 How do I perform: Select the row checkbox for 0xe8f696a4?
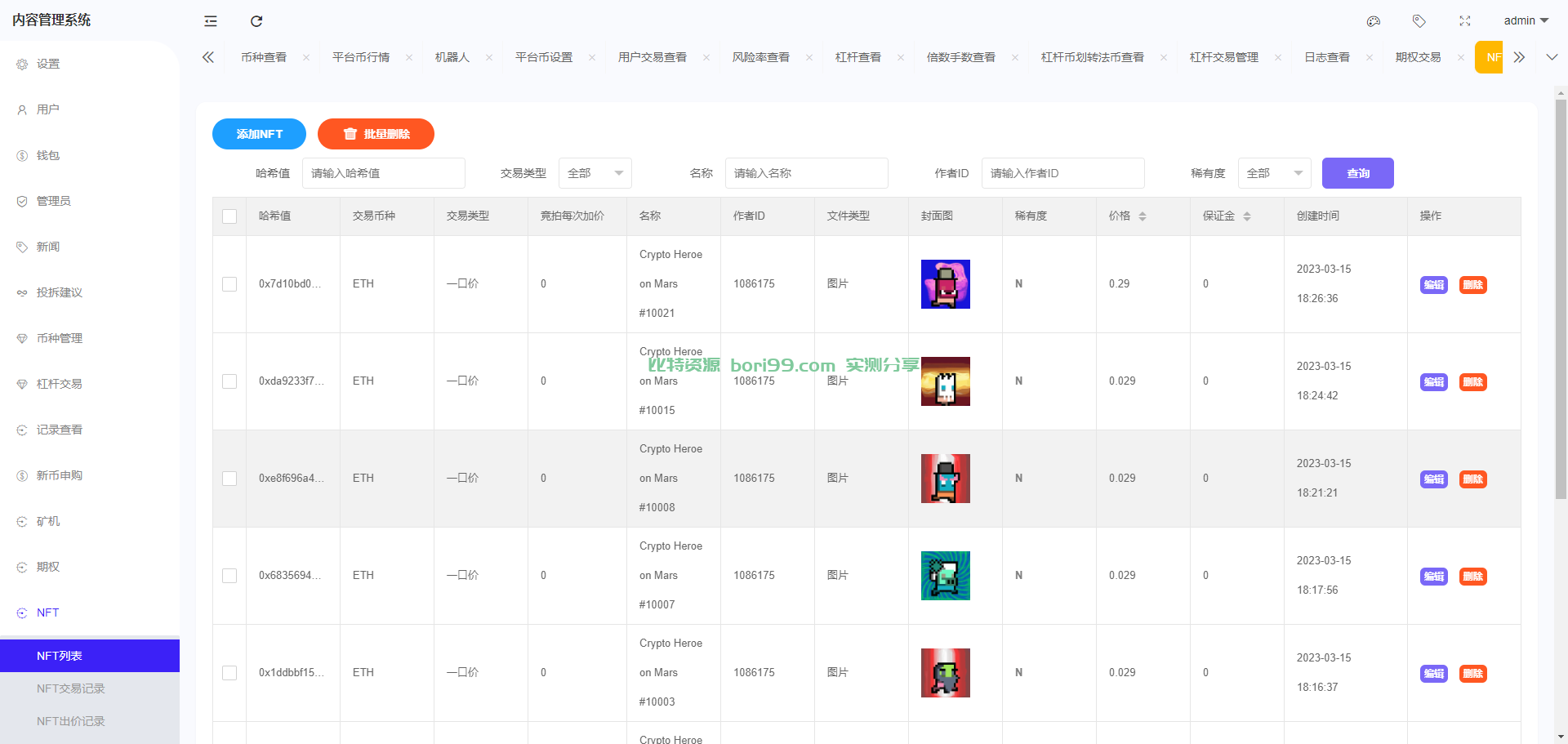pos(229,479)
